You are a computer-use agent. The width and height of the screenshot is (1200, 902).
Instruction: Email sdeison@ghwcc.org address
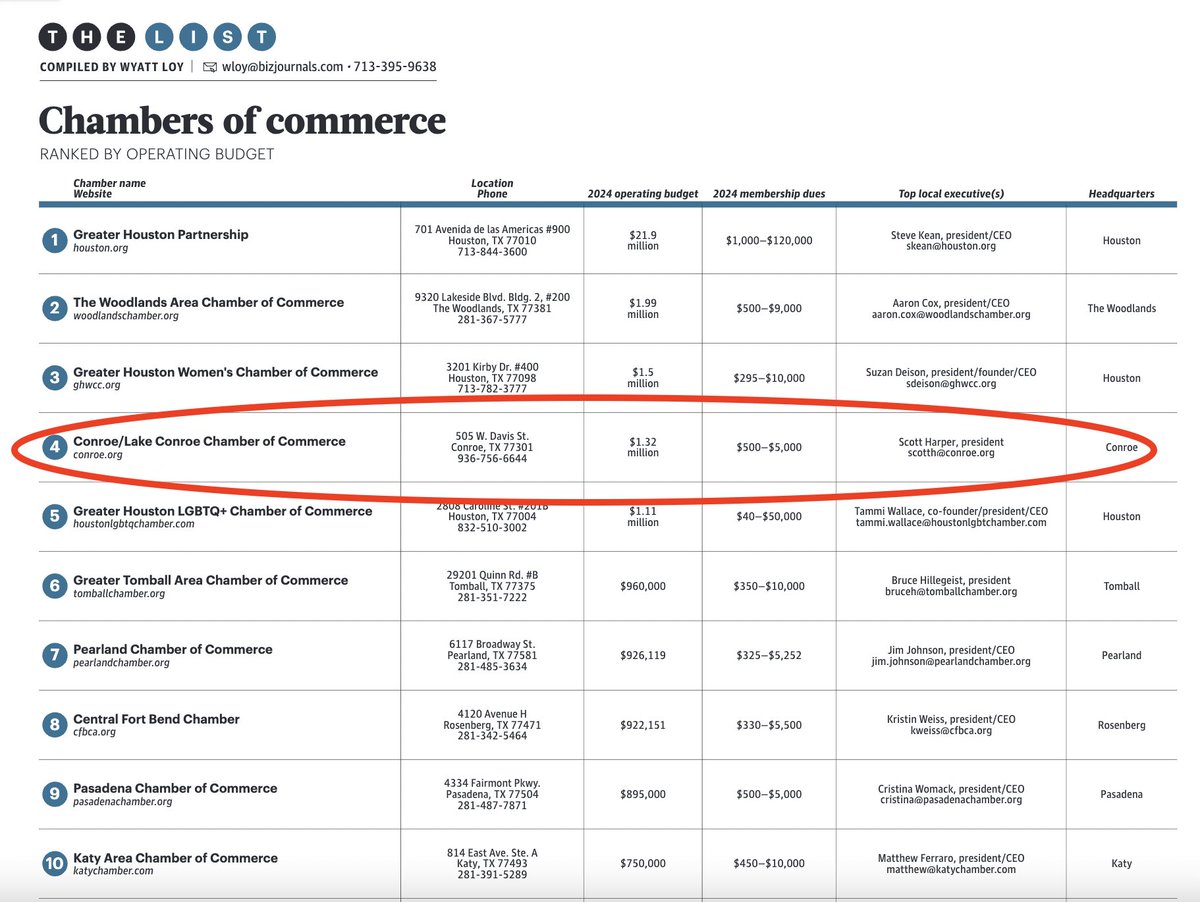click(x=951, y=384)
